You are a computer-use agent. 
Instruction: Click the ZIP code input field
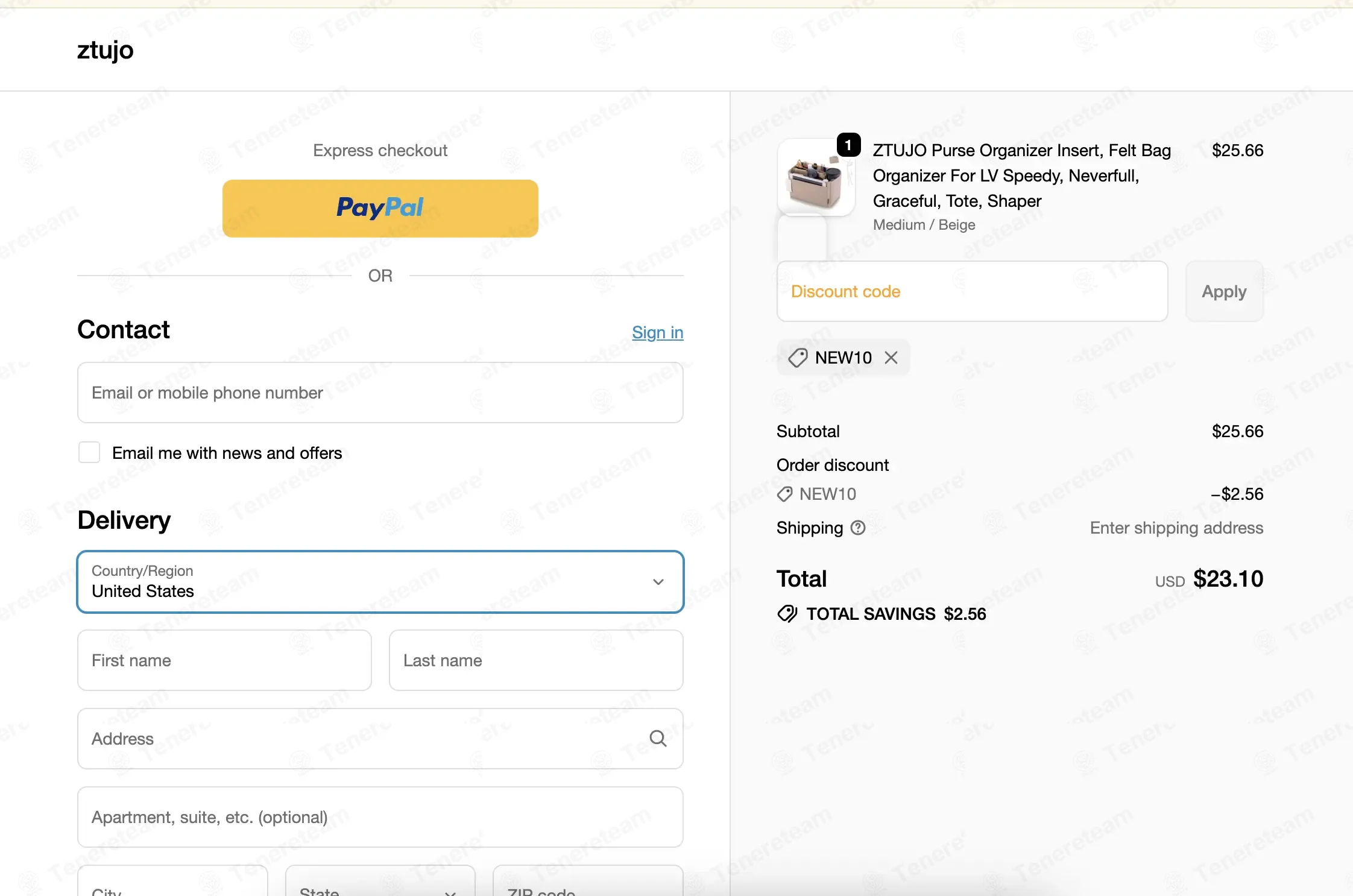pyautogui.click(x=588, y=881)
